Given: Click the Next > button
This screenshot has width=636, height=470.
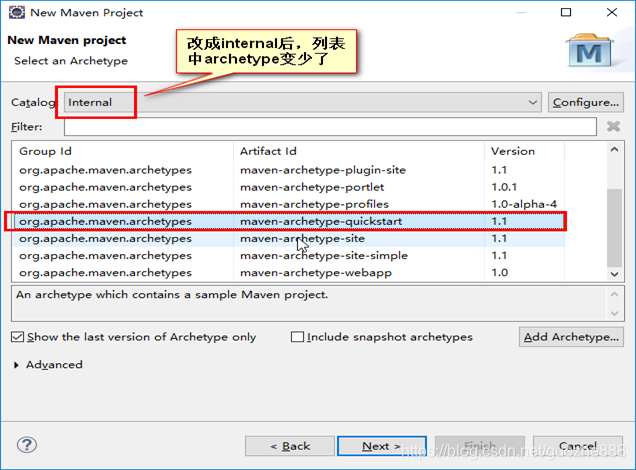Looking at the screenshot, I should tap(382, 446).
